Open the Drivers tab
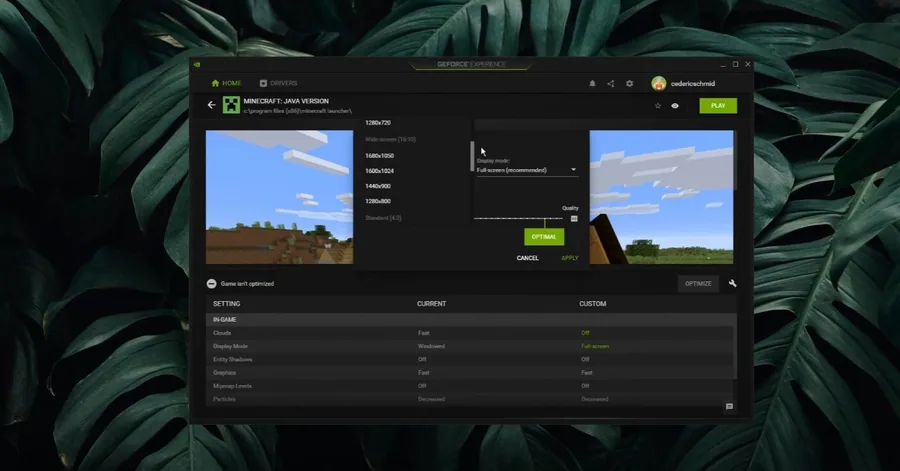 point(278,83)
